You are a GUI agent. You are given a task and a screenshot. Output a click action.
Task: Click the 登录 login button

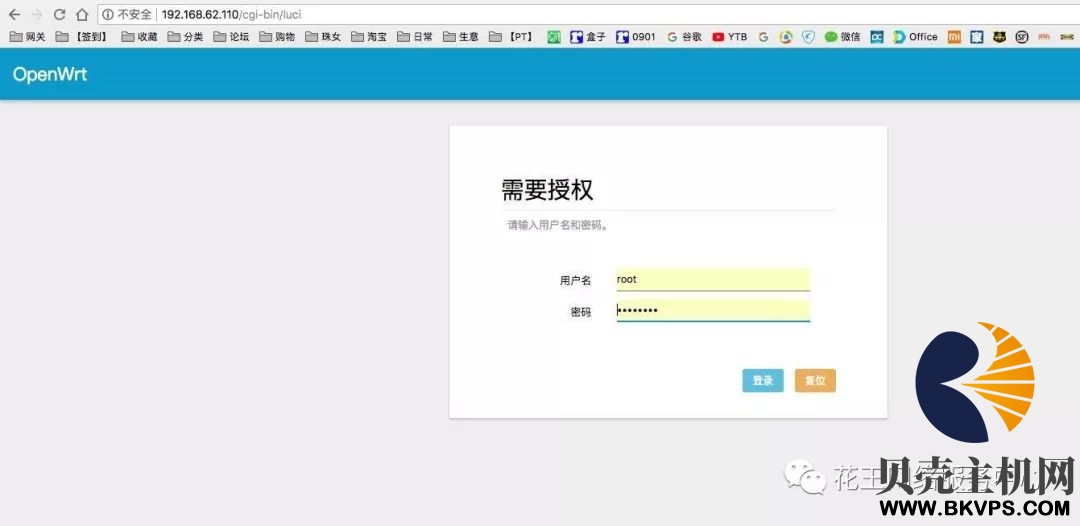point(762,381)
